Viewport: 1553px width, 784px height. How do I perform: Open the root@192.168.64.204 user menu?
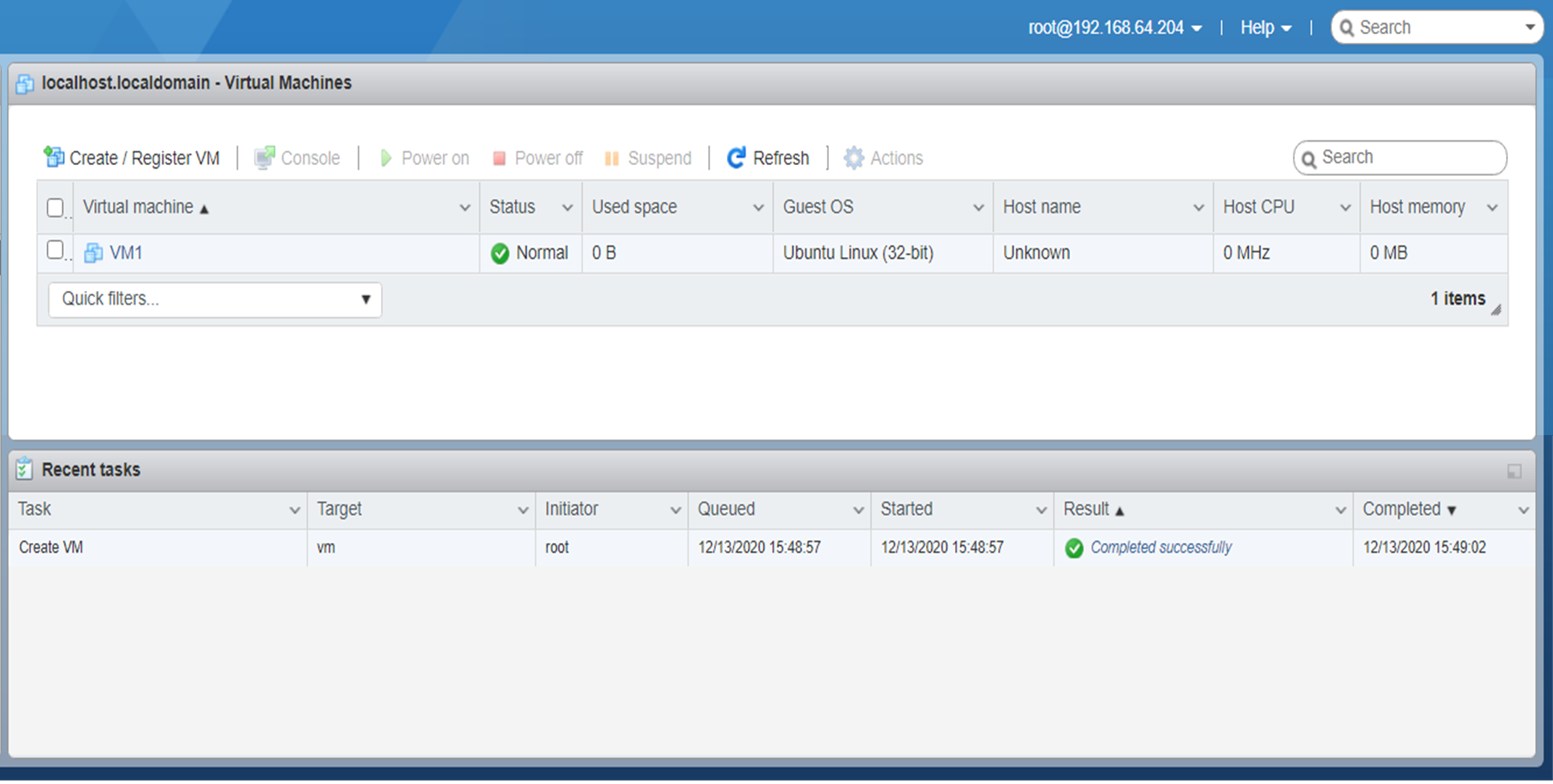pyautogui.click(x=1115, y=28)
